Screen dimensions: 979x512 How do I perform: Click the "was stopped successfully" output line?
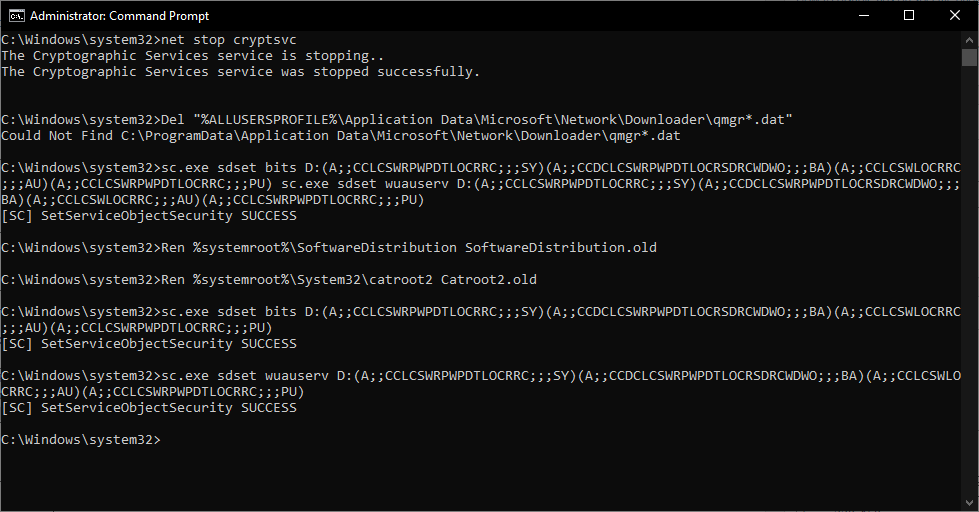click(240, 71)
